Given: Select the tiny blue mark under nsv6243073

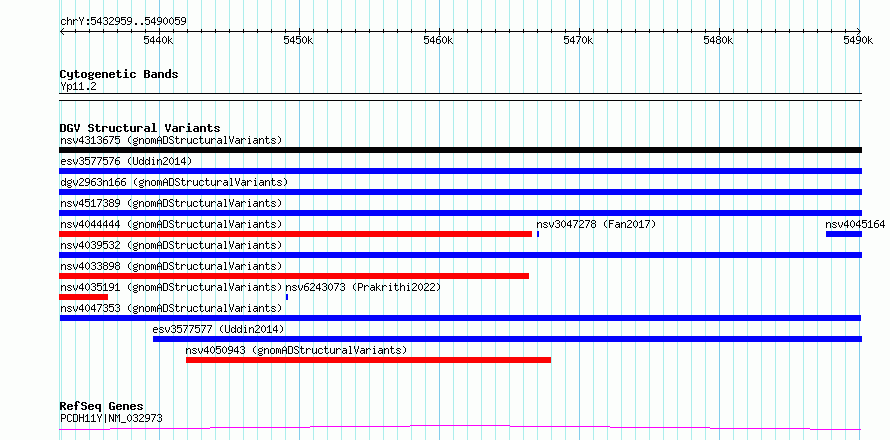Looking at the screenshot, I should [287, 297].
